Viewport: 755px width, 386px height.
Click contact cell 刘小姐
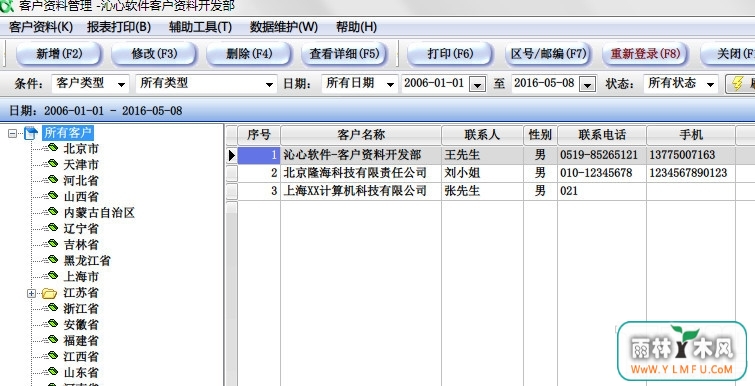[x=482, y=173]
